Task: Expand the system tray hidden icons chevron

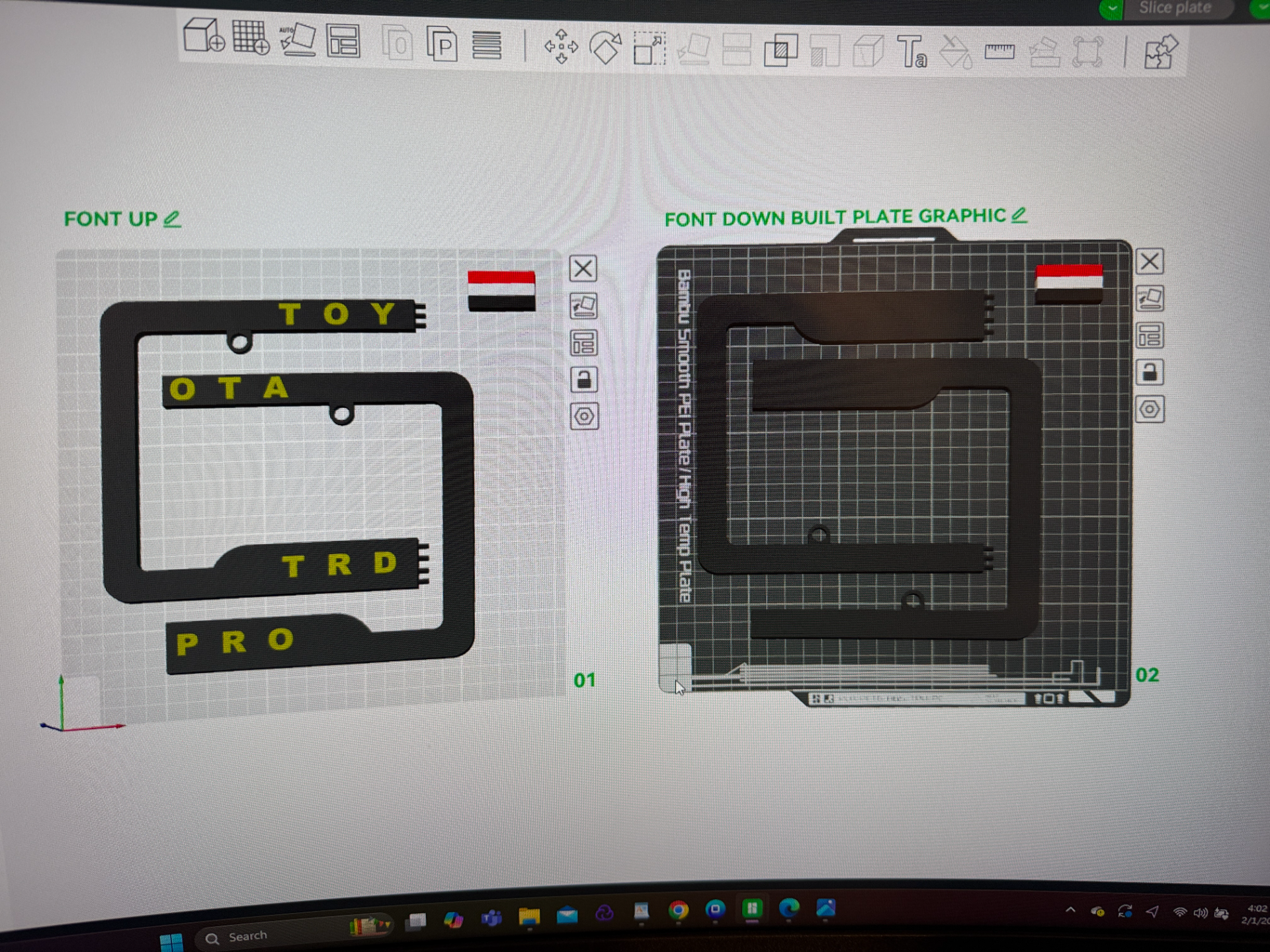Action: click(x=1070, y=911)
